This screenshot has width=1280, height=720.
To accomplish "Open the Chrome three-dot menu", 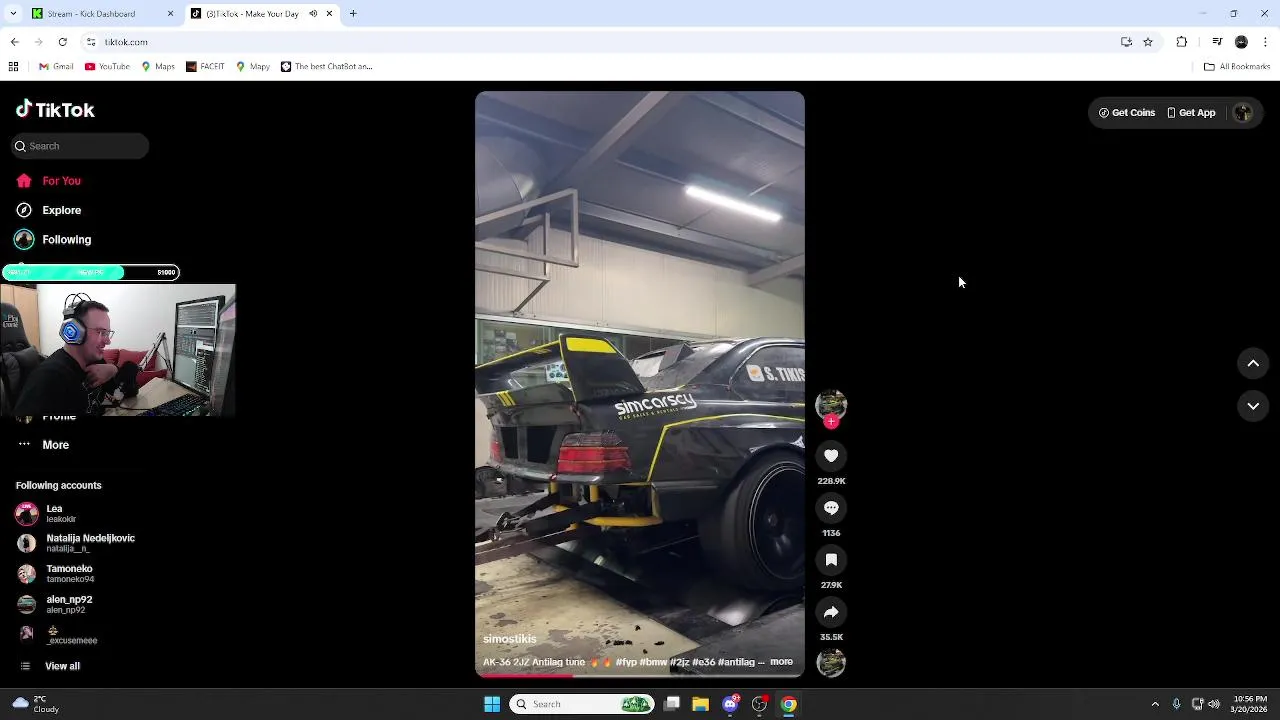I will coord(1266,42).
